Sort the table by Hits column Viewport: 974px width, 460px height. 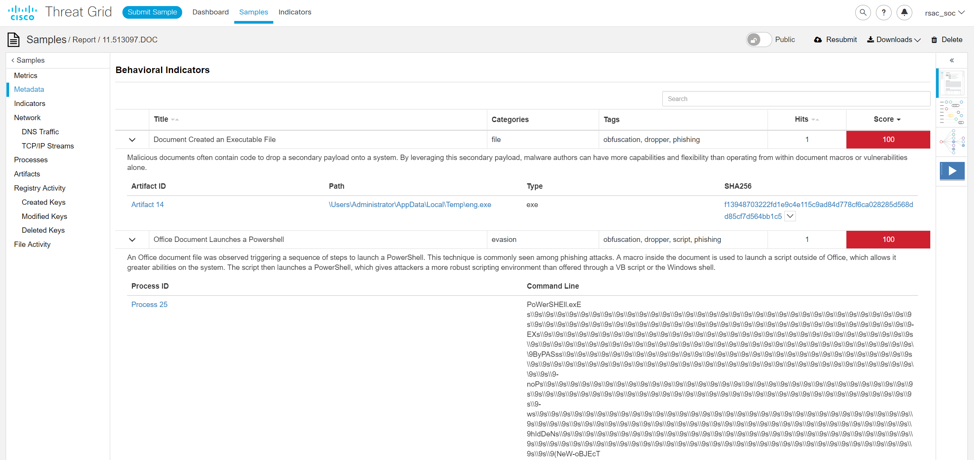pyautogui.click(x=806, y=120)
